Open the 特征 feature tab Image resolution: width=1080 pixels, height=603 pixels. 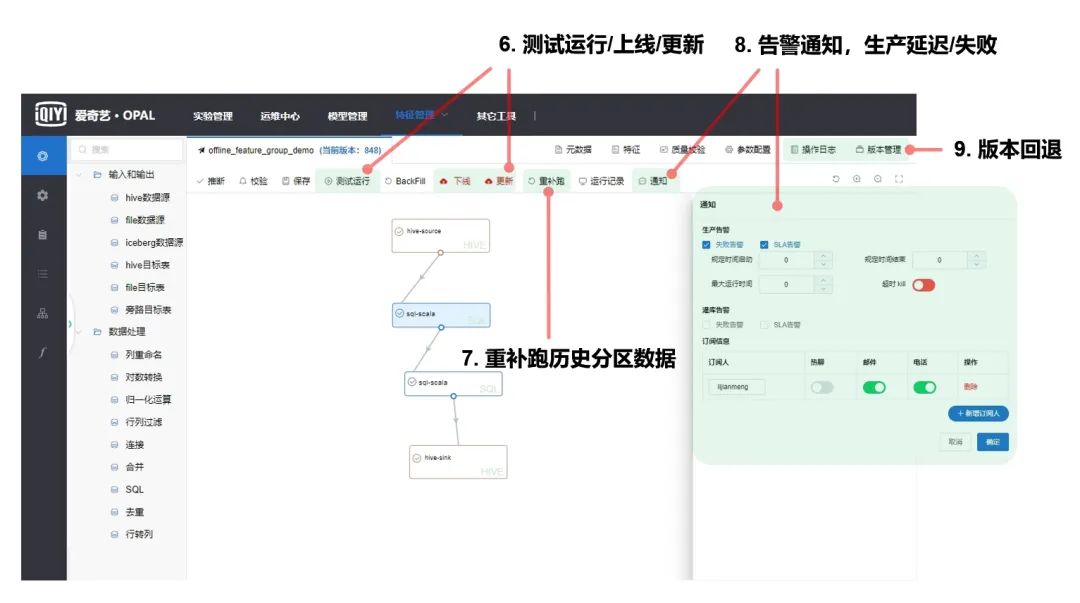(625, 149)
